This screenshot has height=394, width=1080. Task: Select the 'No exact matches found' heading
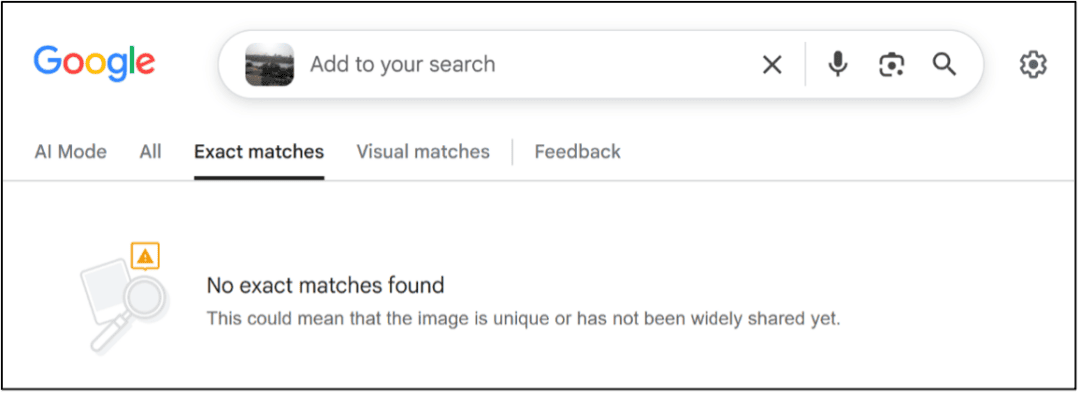[326, 285]
